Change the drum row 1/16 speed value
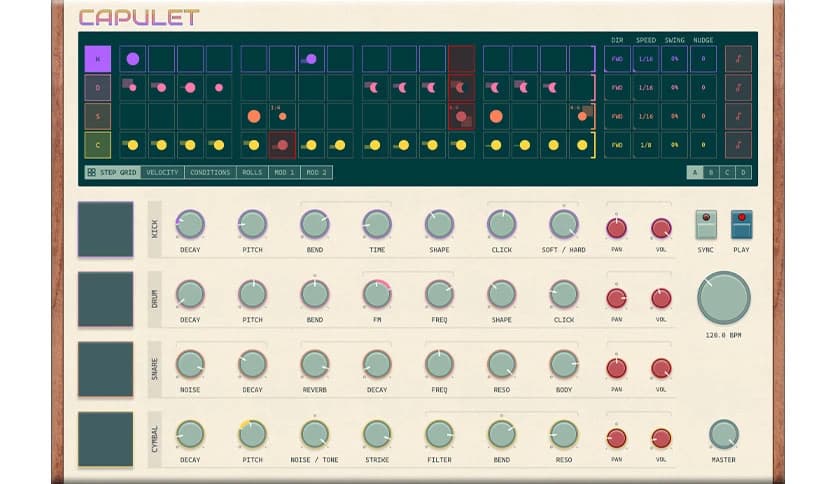This screenshot has width=836, height=484. pos(646,87)
